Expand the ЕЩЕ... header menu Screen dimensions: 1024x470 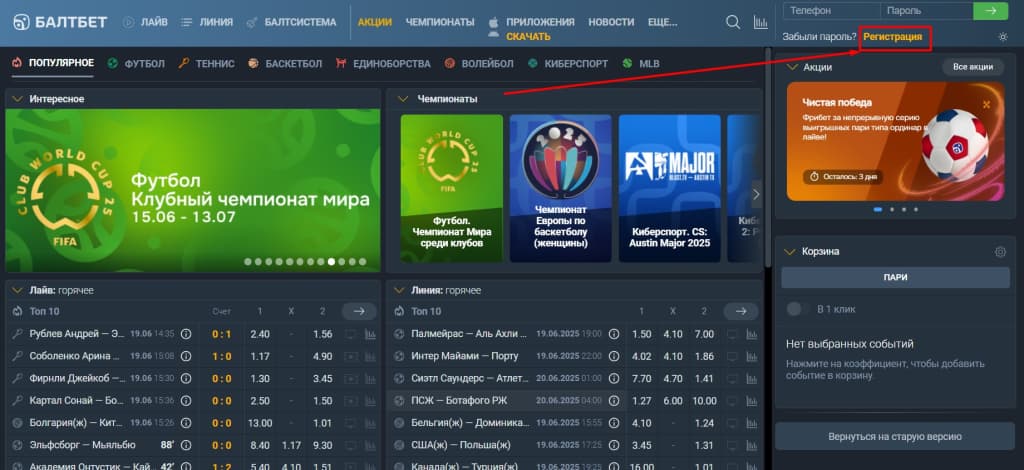(x=662, y=22)
